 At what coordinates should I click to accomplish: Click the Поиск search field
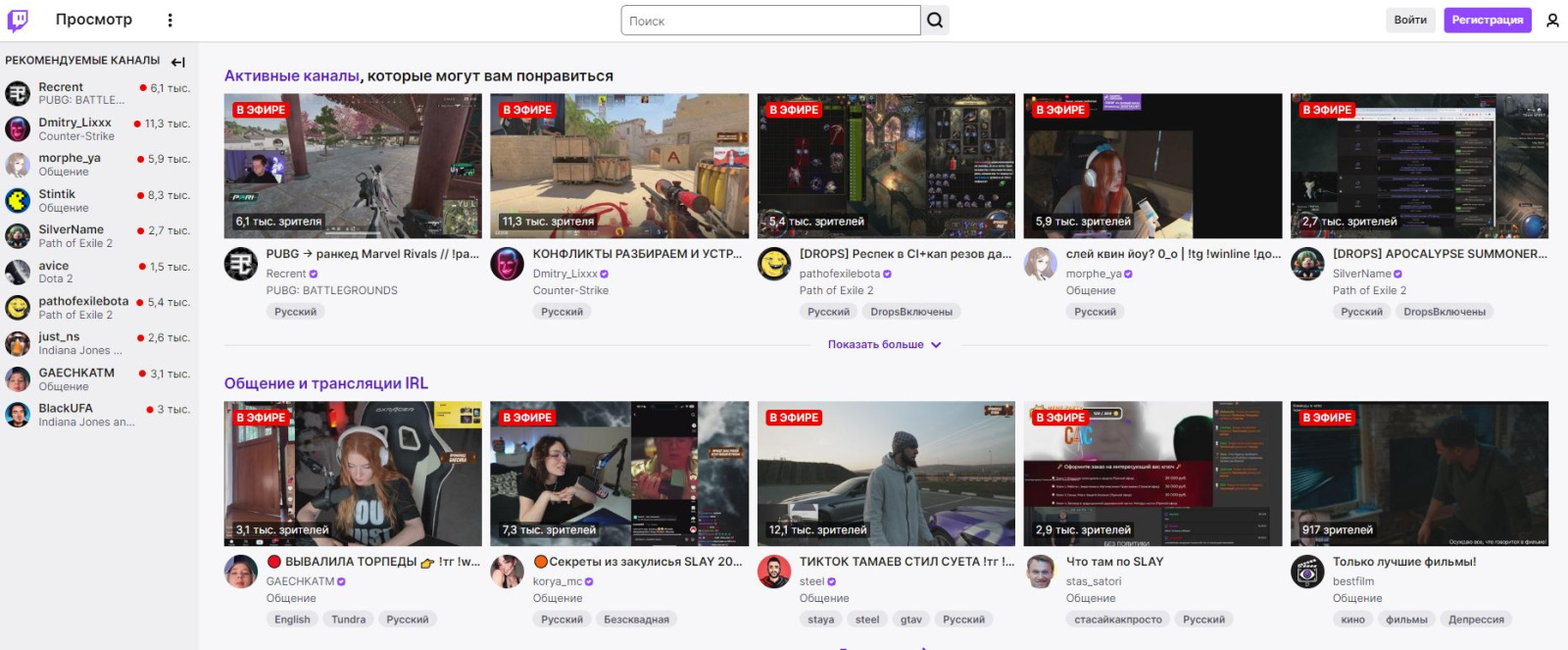point(771,21)
